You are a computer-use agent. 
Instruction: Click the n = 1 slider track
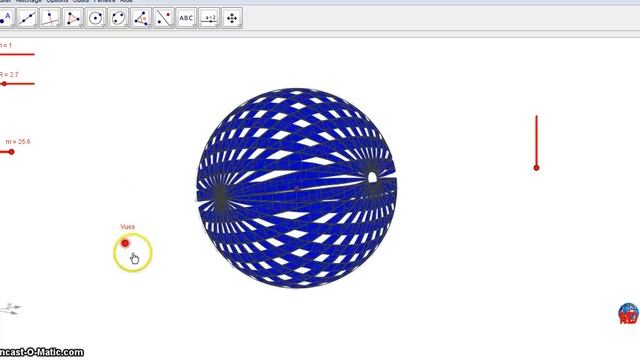click(17, 54)
